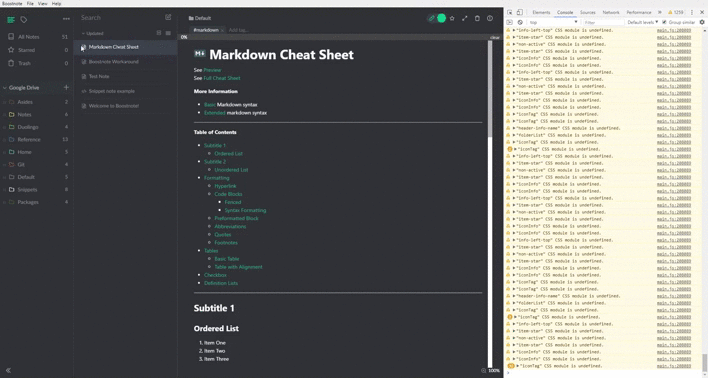Switch to the Sources tab
Viewport: 708px width, 378px height.
587,13
